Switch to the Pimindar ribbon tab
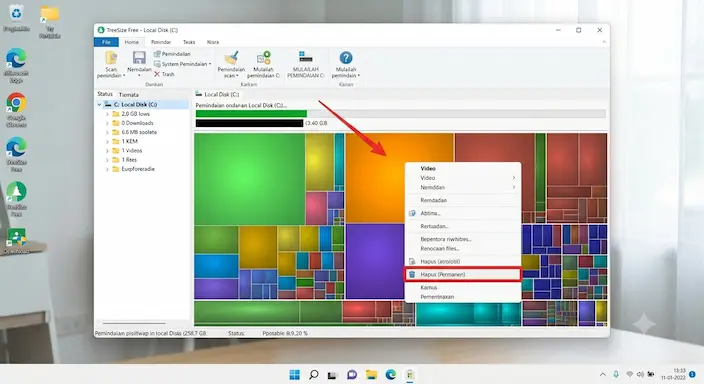 161,42
